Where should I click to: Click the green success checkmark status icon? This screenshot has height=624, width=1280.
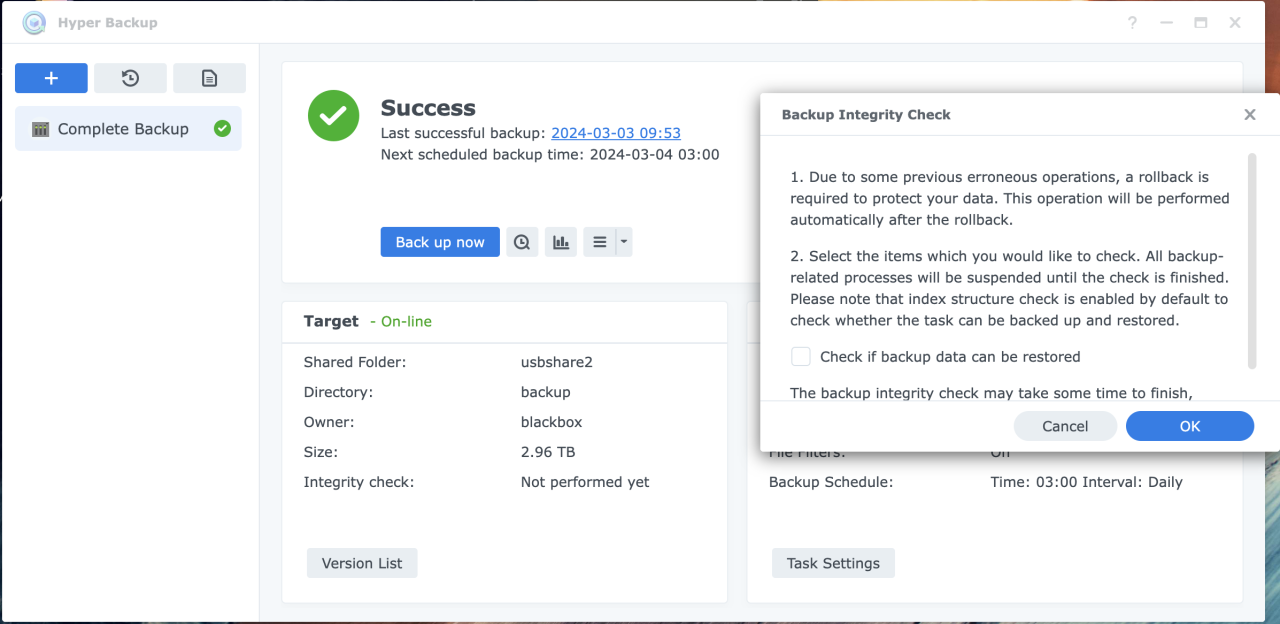(x=334, y=116)
